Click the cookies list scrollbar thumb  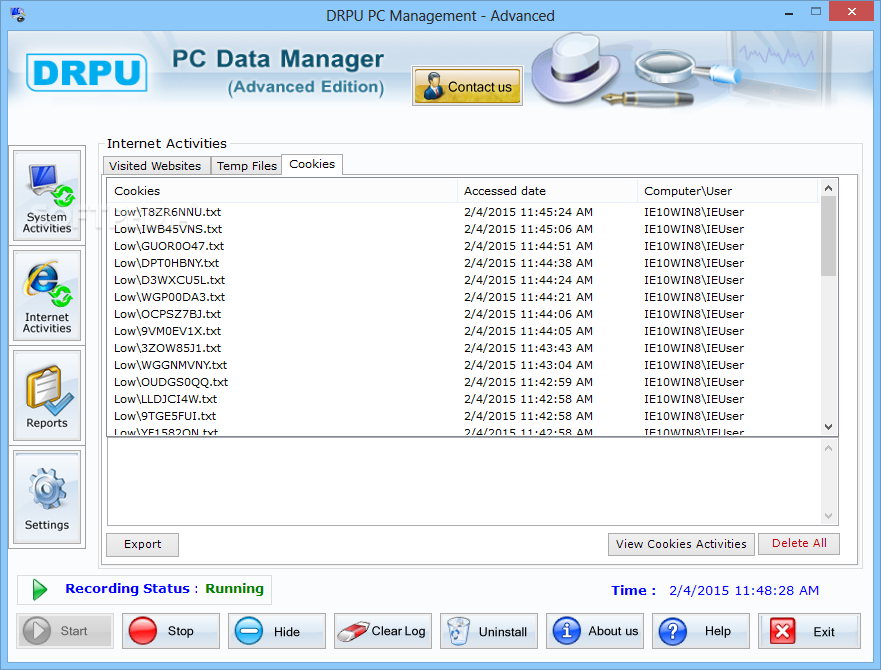pos(828,236)
